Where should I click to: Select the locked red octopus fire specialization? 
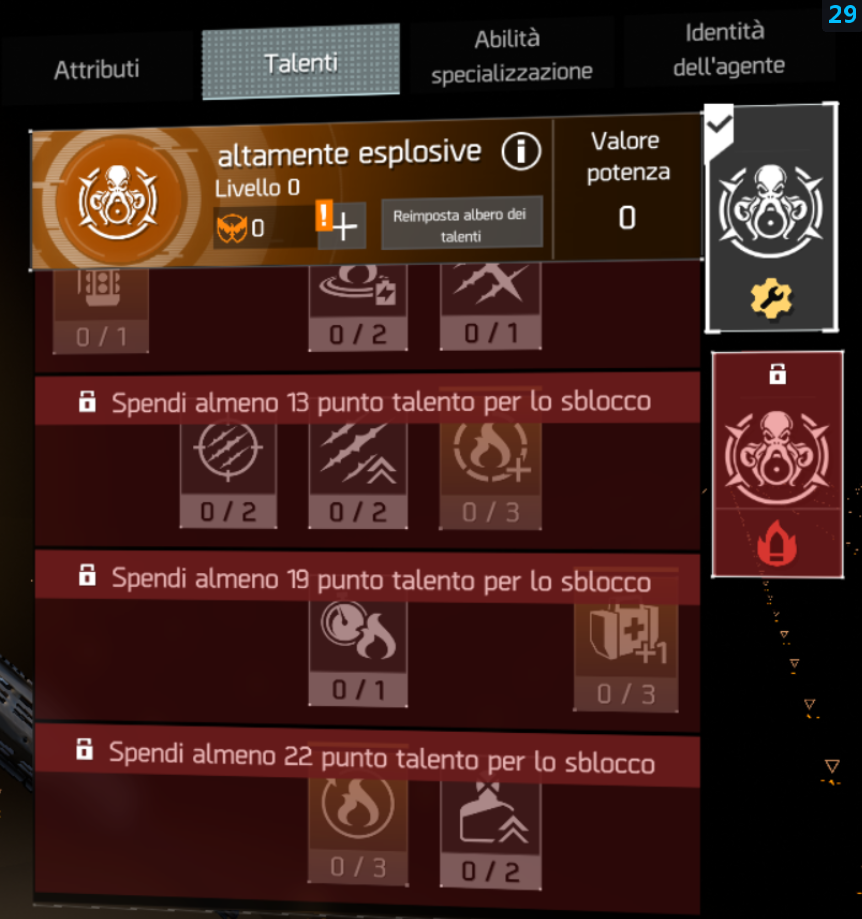click(x=777, y=464)
